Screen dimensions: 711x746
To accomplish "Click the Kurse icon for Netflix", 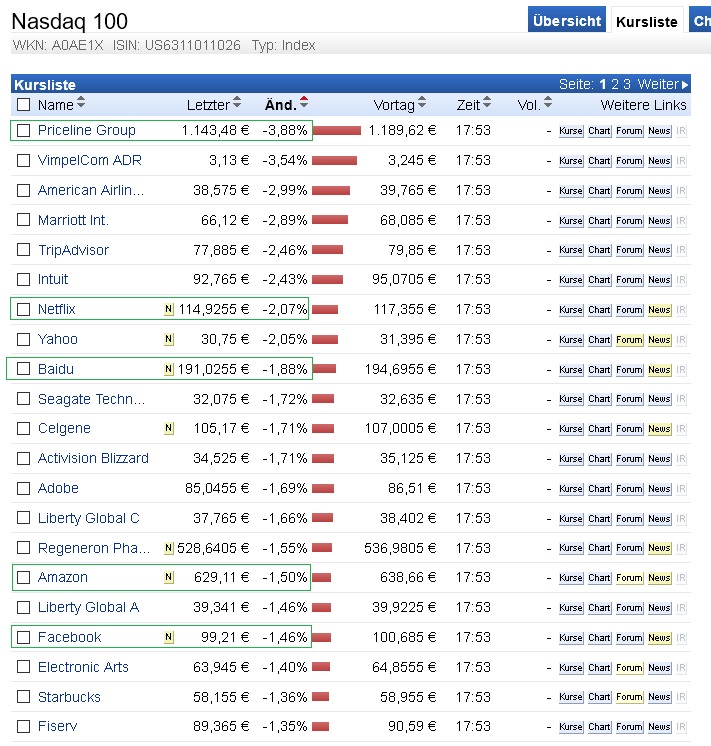I will (x=570, y=310).
